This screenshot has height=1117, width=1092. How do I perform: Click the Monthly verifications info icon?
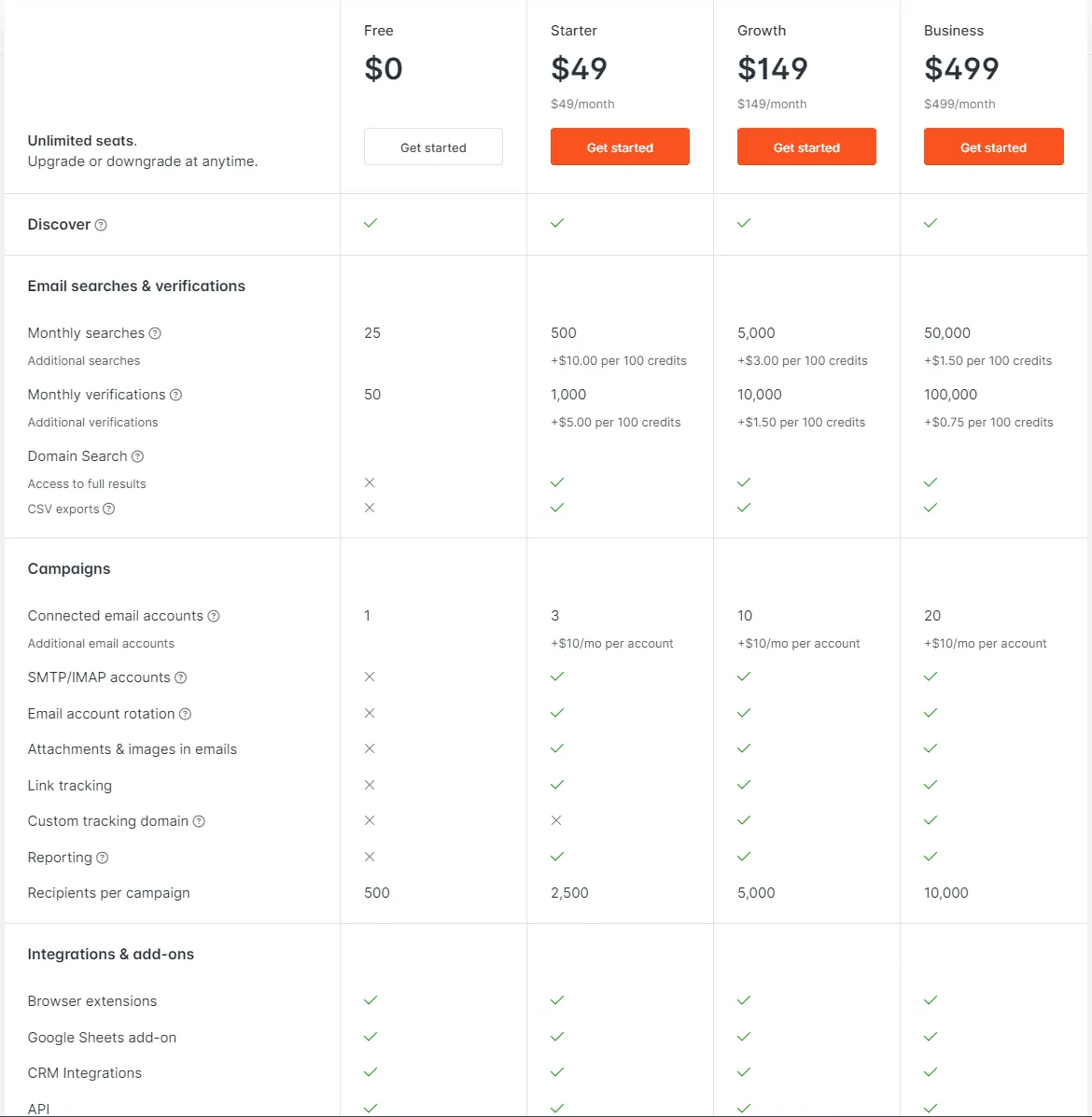click(x=176, y=395)
